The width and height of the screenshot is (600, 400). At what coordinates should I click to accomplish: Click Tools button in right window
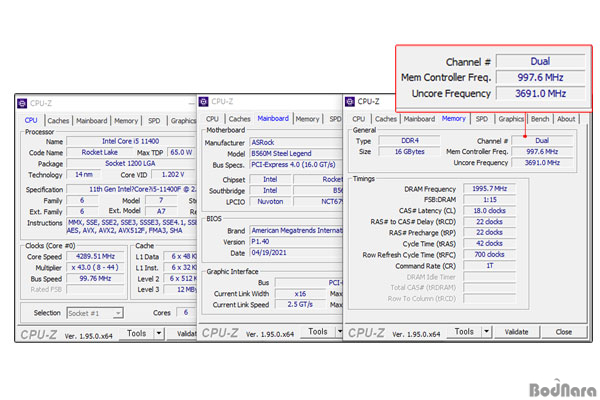point(464,331)
